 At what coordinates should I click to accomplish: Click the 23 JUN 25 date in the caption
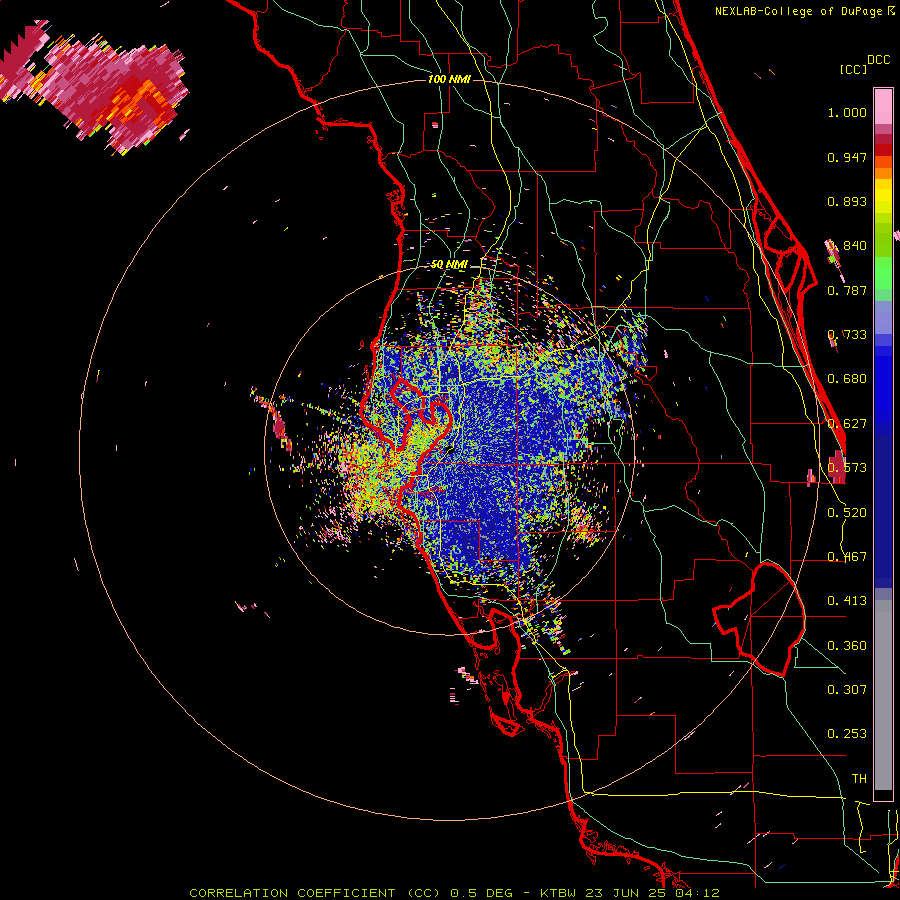(x=626, y=893)
